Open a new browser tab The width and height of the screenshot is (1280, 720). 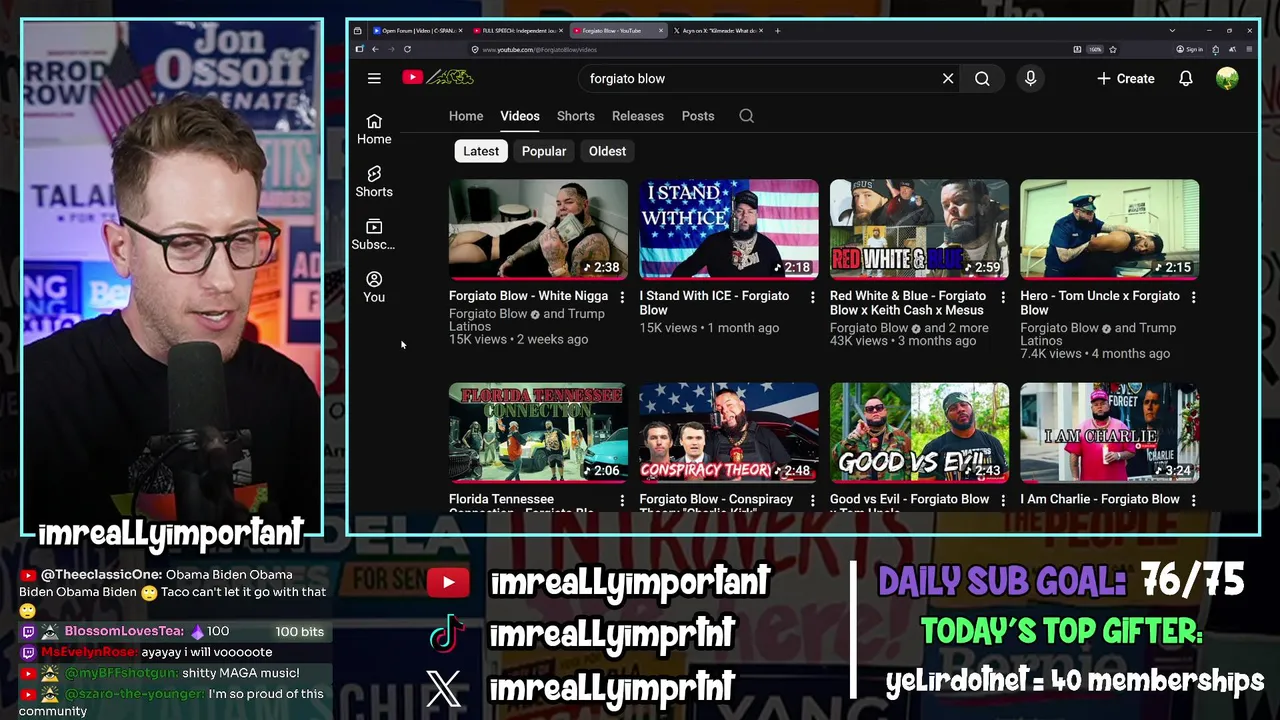(778, 31)
